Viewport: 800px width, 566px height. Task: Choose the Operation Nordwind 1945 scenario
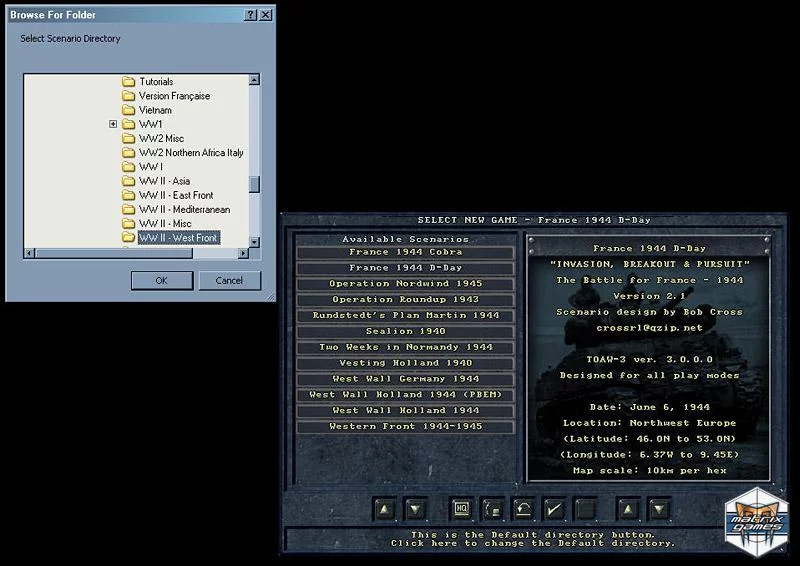tap(406, 284)
